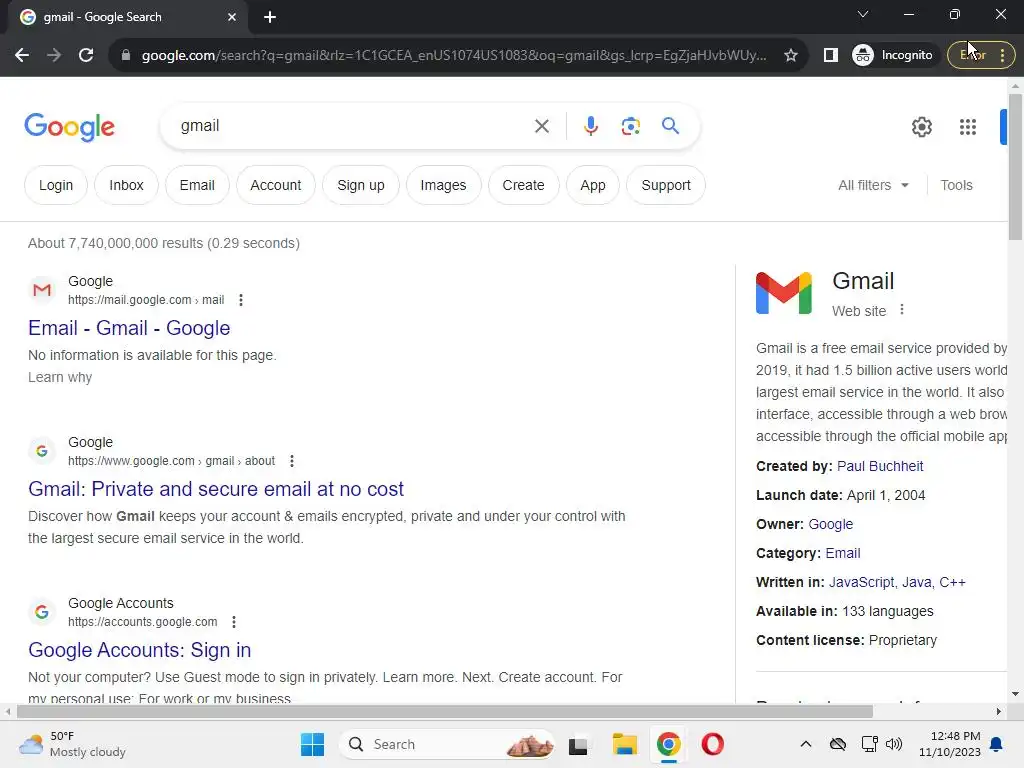
Task: Click the Gmail logo in knowledge panel
Action: (x=784, y=293)
